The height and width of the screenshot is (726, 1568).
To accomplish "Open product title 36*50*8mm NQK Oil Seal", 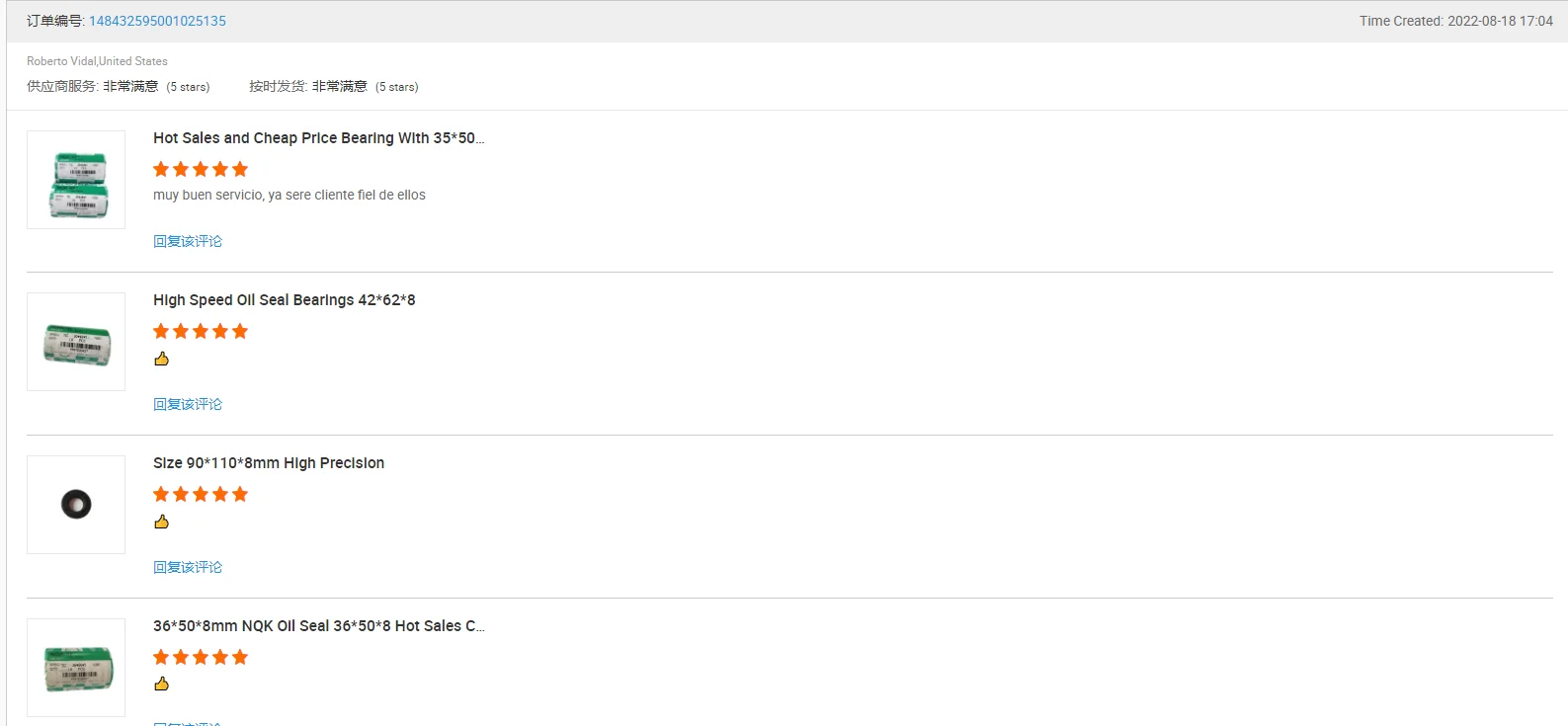I will point(318,626).
